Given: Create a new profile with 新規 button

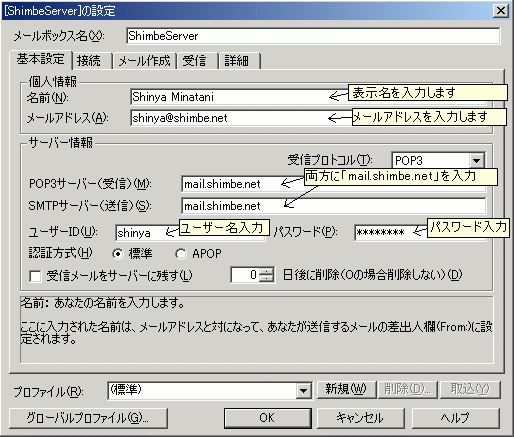Looking at the screenshot, I should coord(346,389).
